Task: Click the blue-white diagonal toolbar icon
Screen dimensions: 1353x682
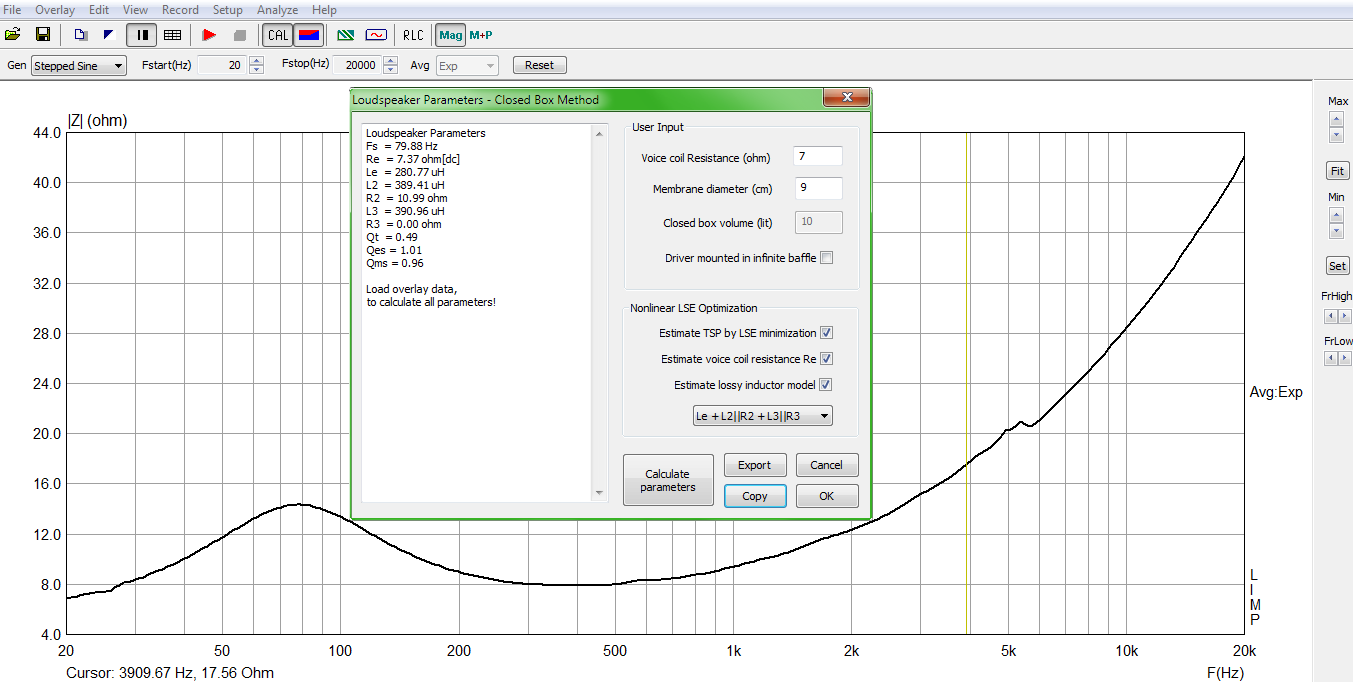Action: pos(109,34)
